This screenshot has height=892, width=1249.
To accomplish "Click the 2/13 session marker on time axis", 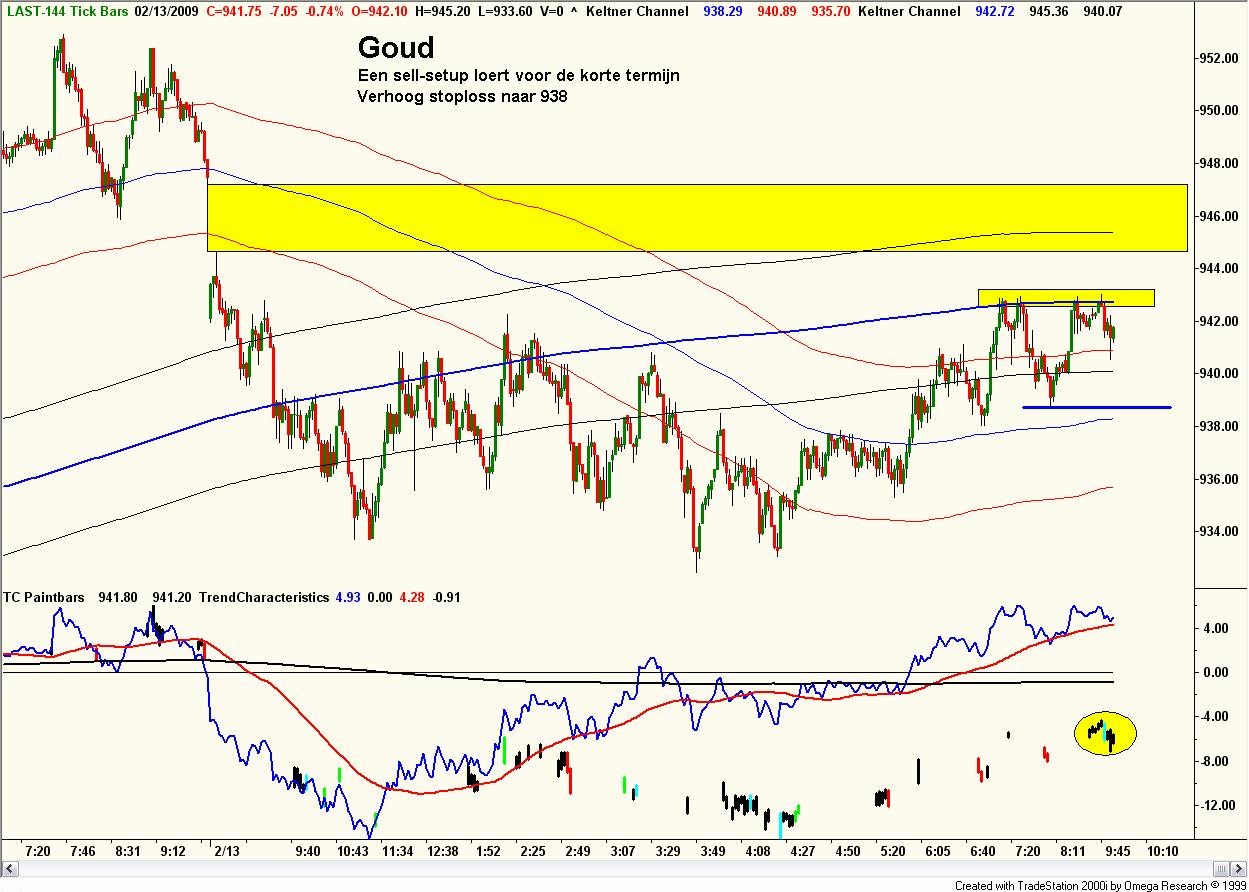I will coord(229,848).
